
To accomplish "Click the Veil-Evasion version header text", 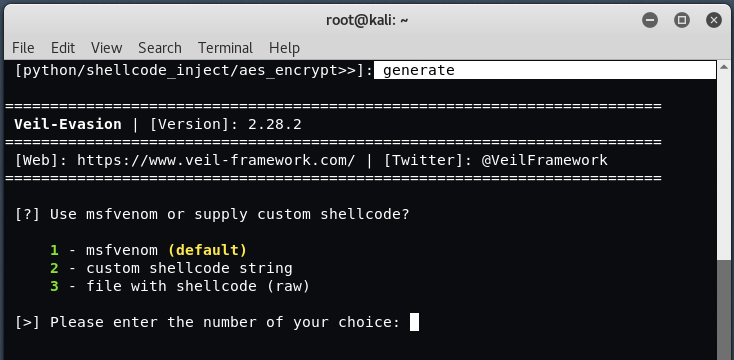I will 158,124.
